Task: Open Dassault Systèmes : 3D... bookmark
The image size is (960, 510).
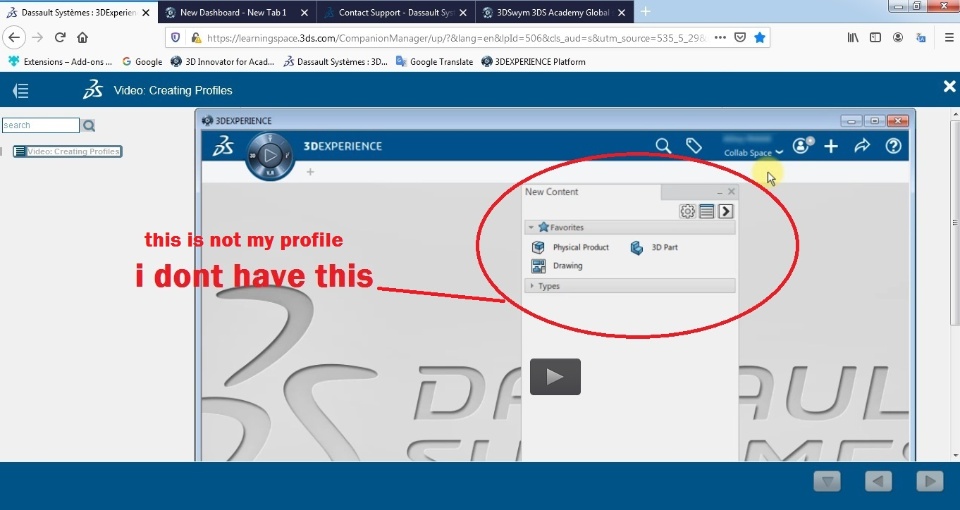Action: pos(336,61)
